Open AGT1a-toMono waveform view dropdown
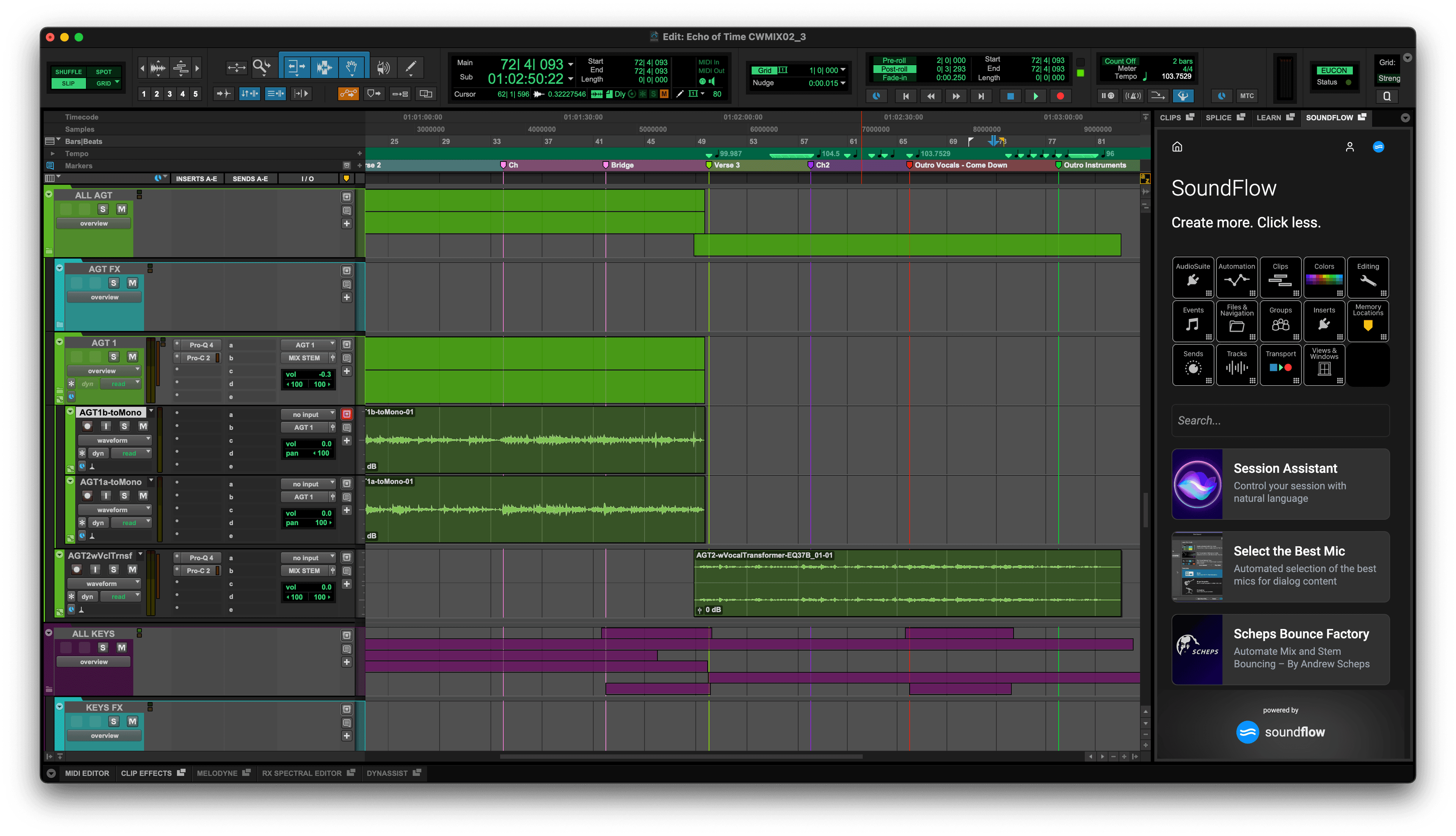The height and width of the screenshot is (836, 1456). click(x=115, y=510)
